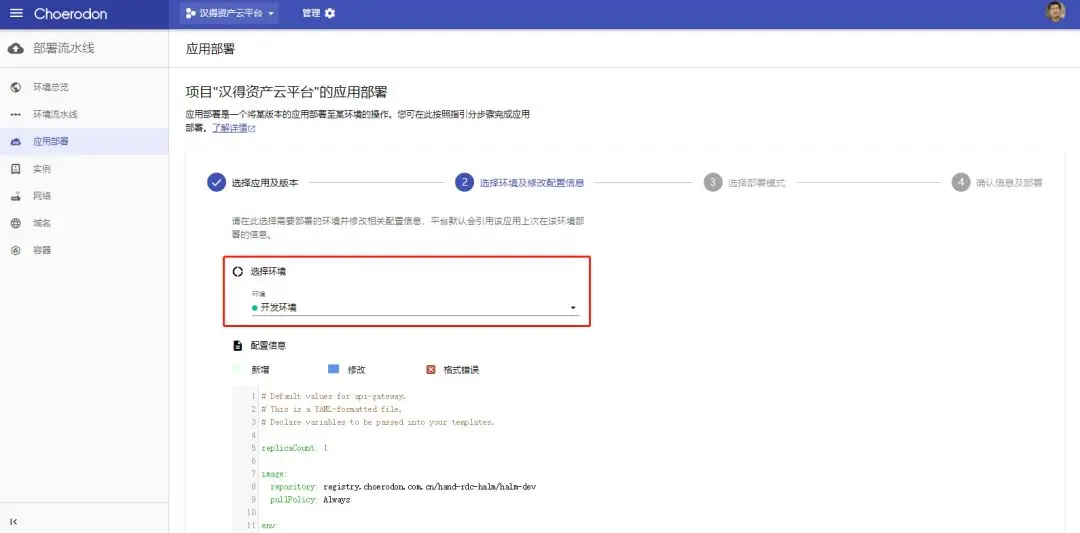Viewport: 1080px width, 533px height.
Task: Go to step 选择部署模式
Action: (756, 182)
